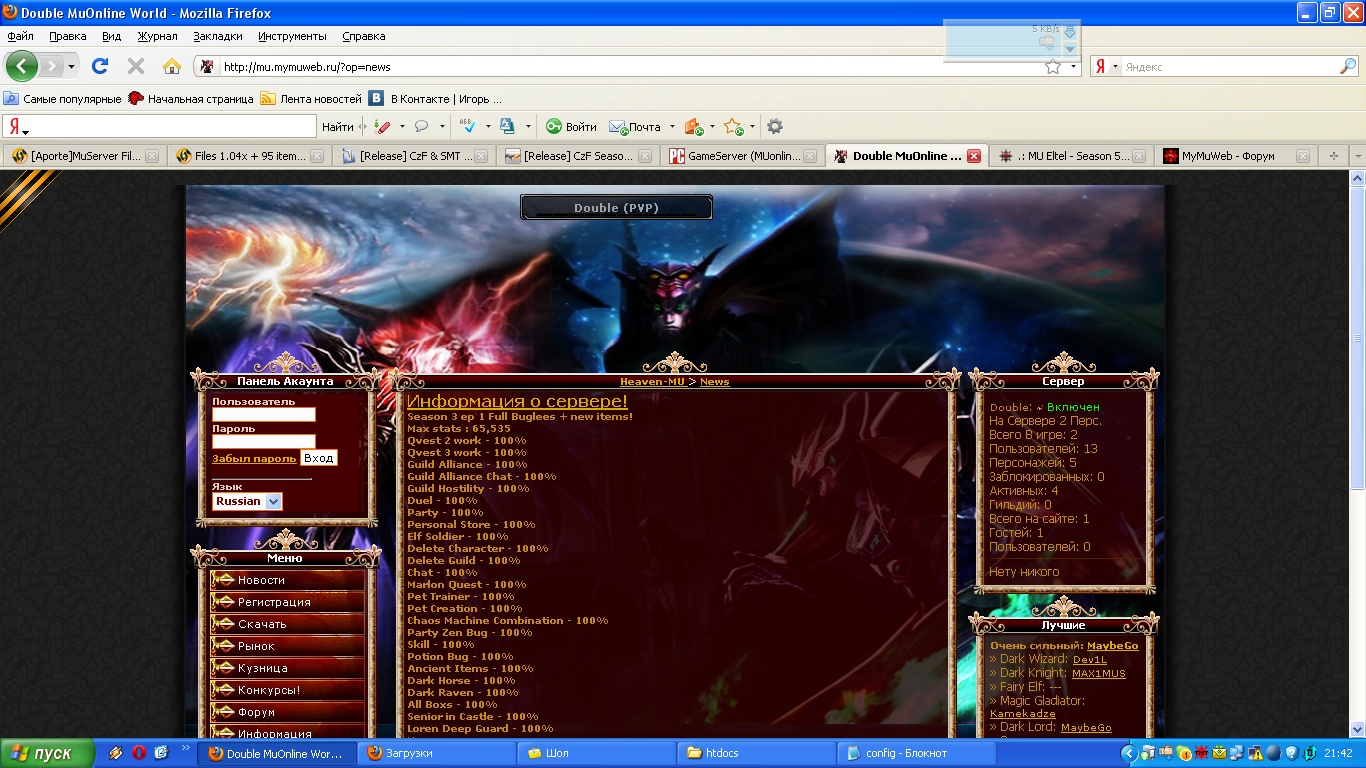Open top player MaybeGo's profile link
Screen dimensions: 1366x768
tap(1113, 646)
